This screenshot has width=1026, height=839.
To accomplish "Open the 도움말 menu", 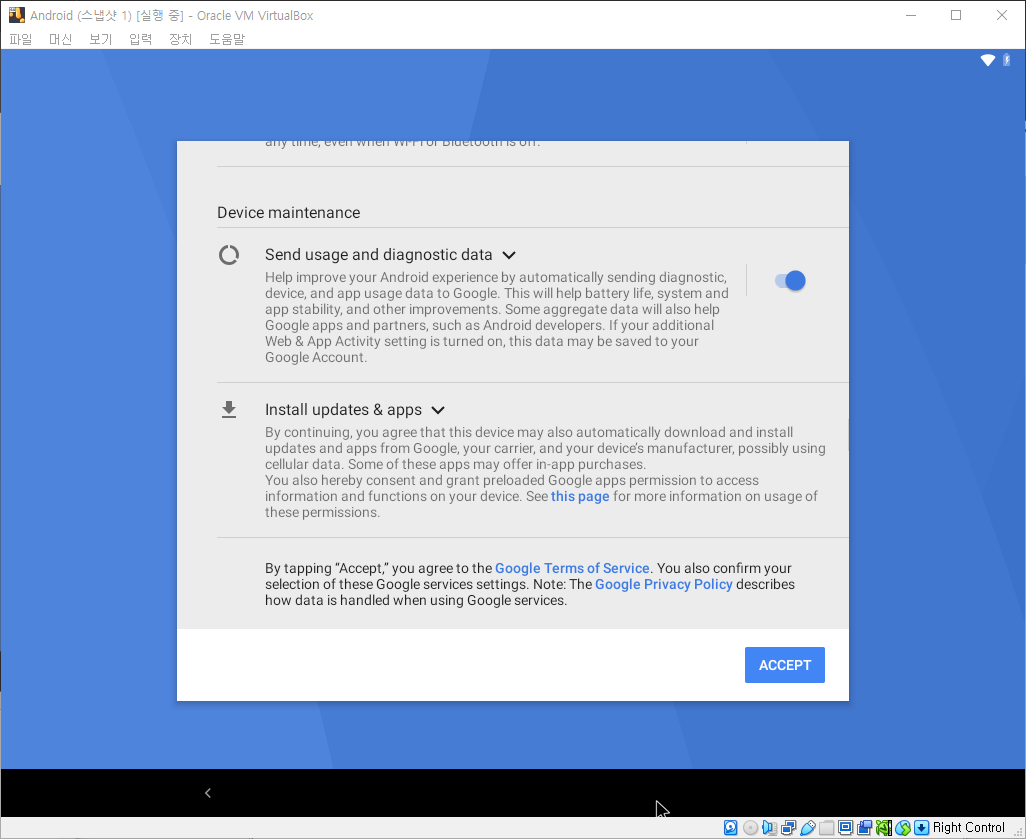I will pyautogui.click(x=227, y=39).
